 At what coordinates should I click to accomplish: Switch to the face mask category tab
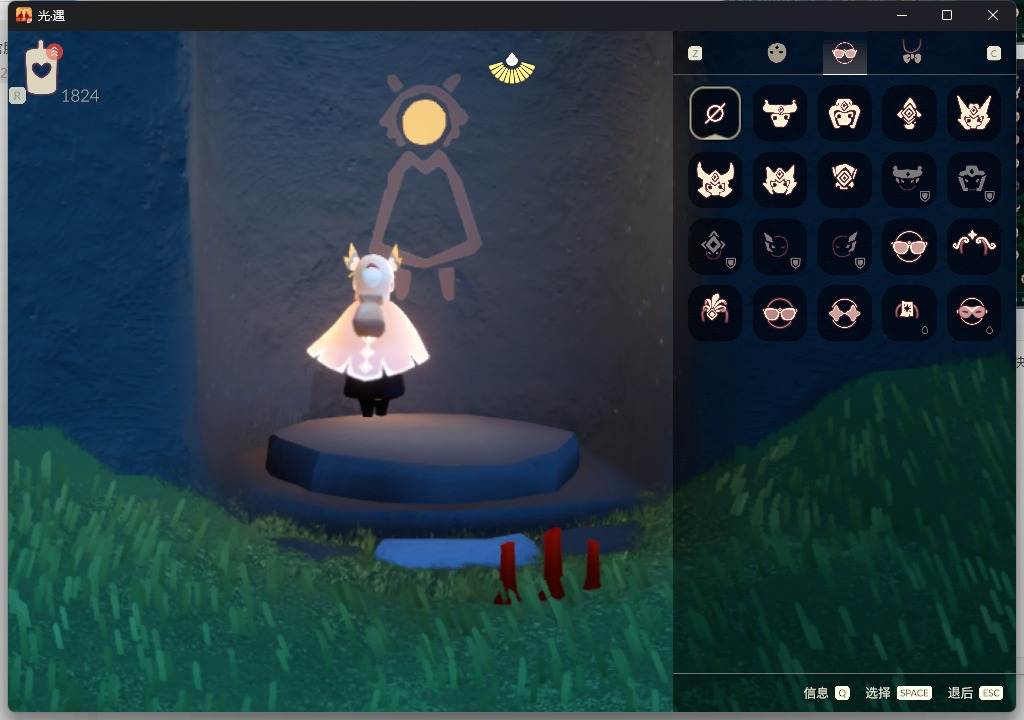coord(776,53)
